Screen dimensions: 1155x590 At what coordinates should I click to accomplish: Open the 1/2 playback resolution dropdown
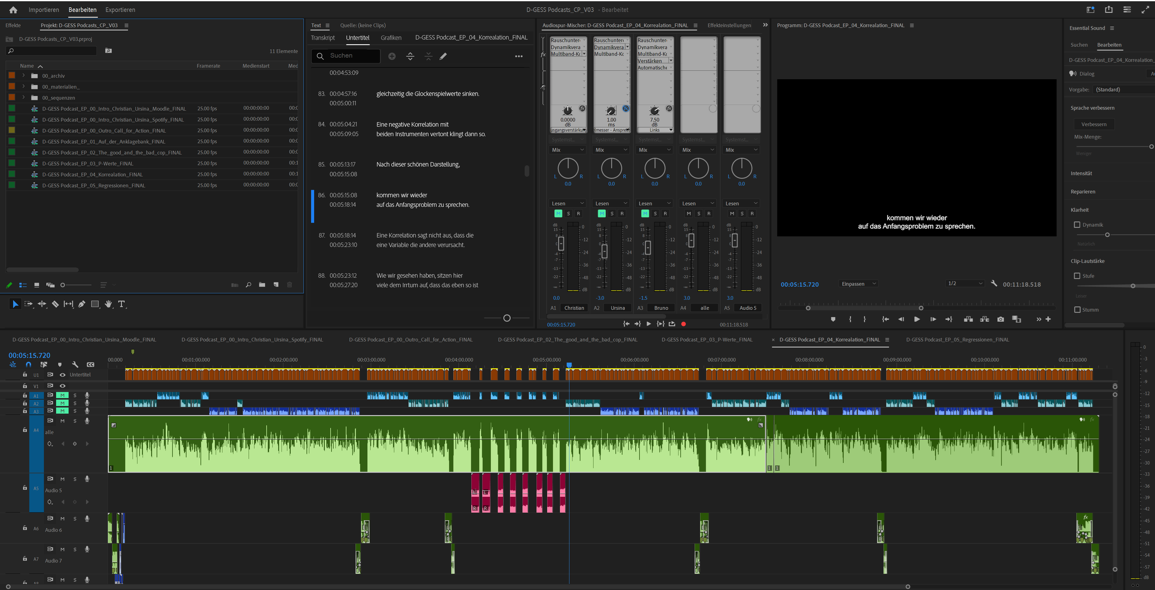pyautogui.click(x=965, y=284)
